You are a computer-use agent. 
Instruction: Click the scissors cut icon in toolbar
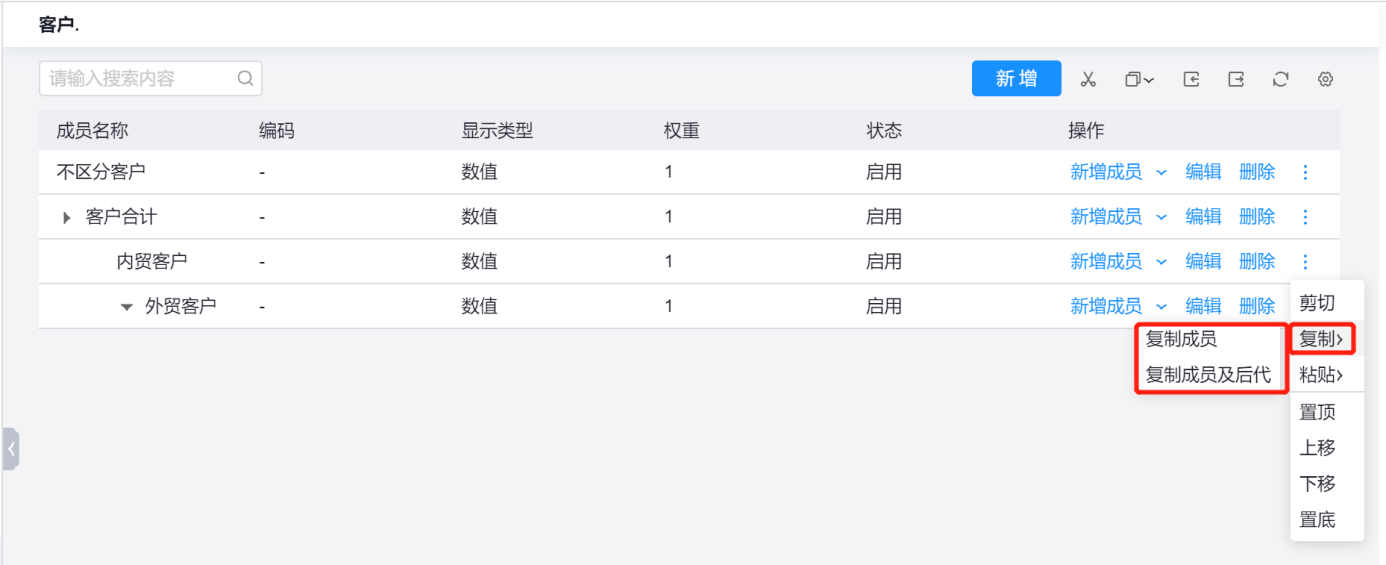(x=1088, y=79)
